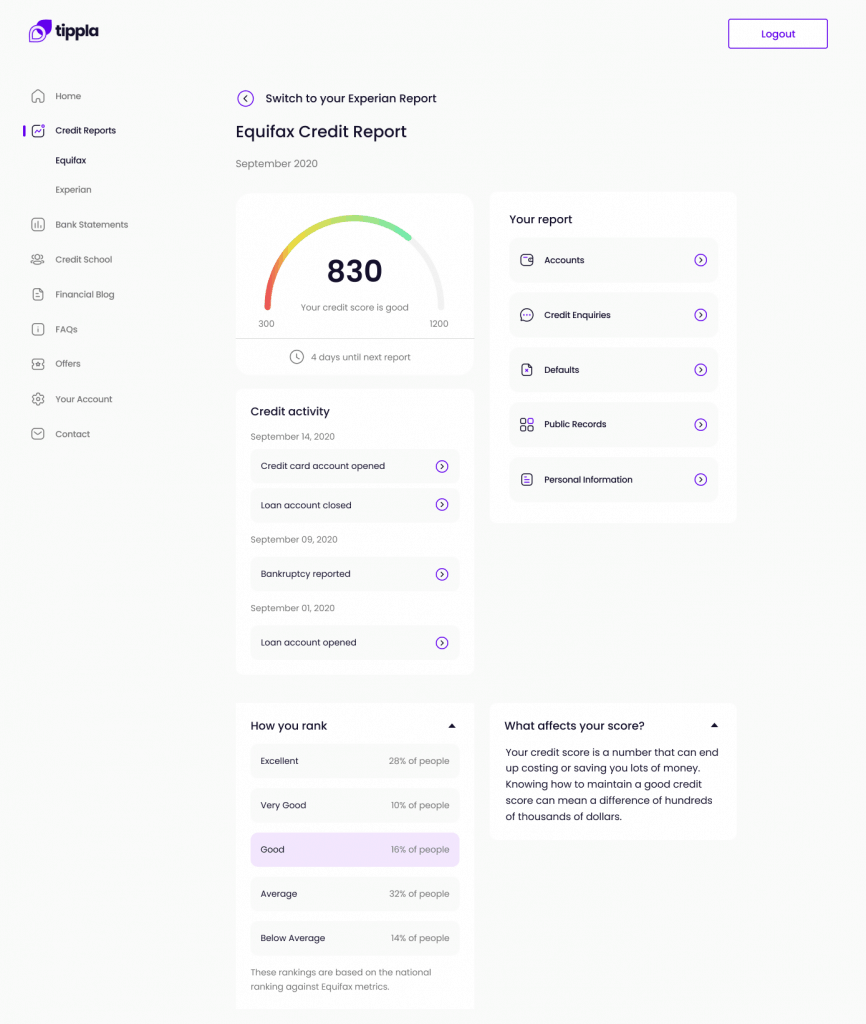This screenshot has width=866, height=1024.
Task: Click the back arrow beside Switch to Experian
Action: (x=245, y=98)
